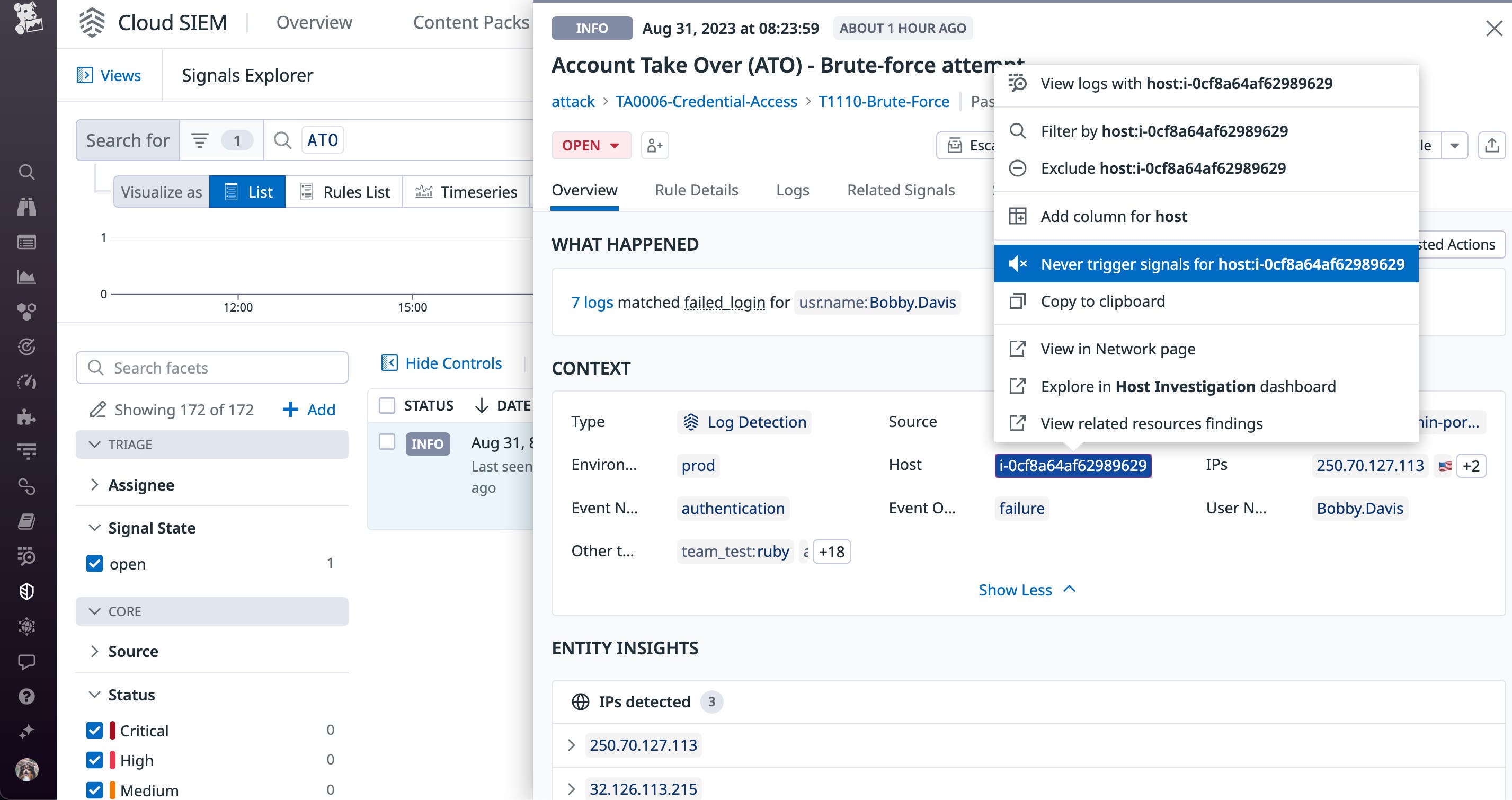1512x800 pixels.
Task: Open Watchdog binoculars icon in sidebar
Action: [27, 207]
